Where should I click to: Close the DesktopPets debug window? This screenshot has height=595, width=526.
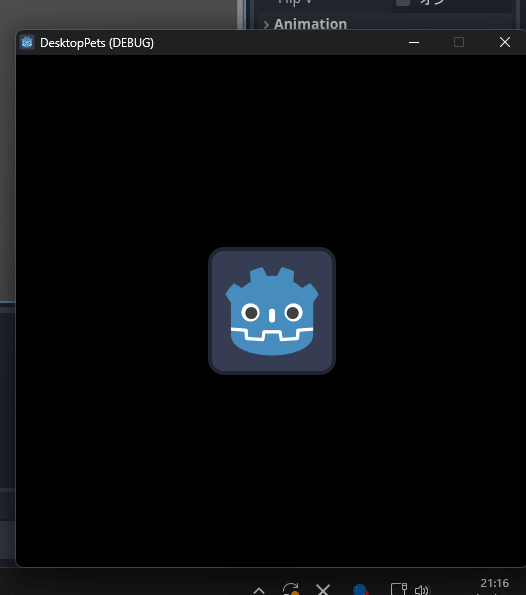[505, 42]
